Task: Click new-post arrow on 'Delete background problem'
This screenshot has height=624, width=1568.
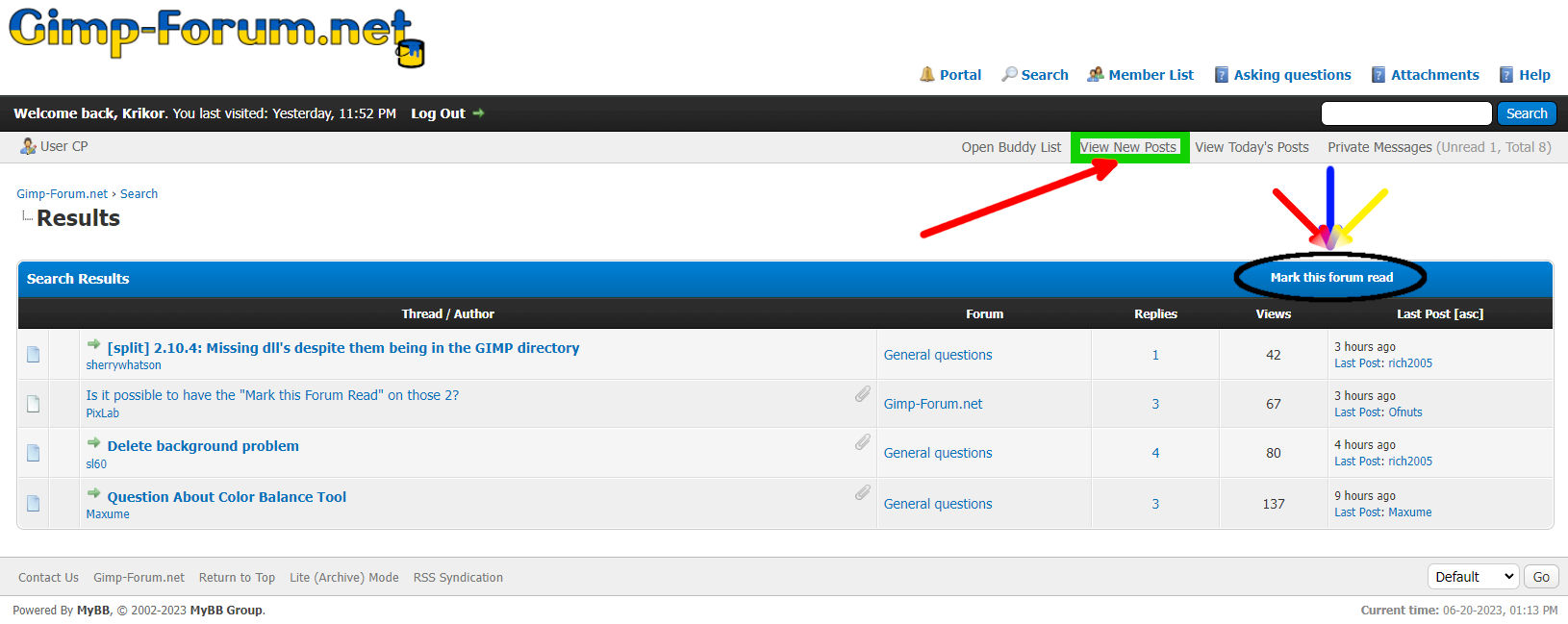Action: [94, 442]
